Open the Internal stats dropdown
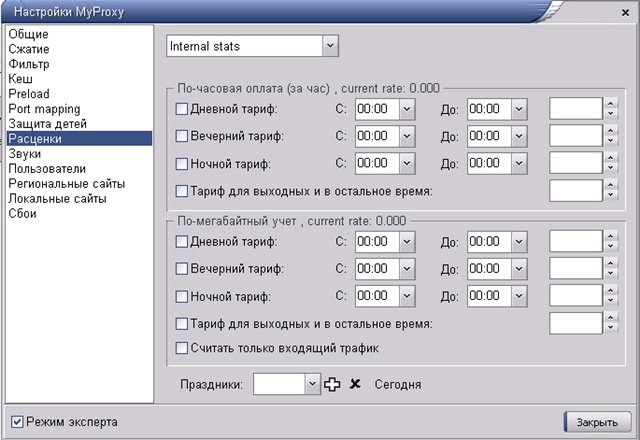The width and height of the screenshot is (640, 440). (330, 46)
